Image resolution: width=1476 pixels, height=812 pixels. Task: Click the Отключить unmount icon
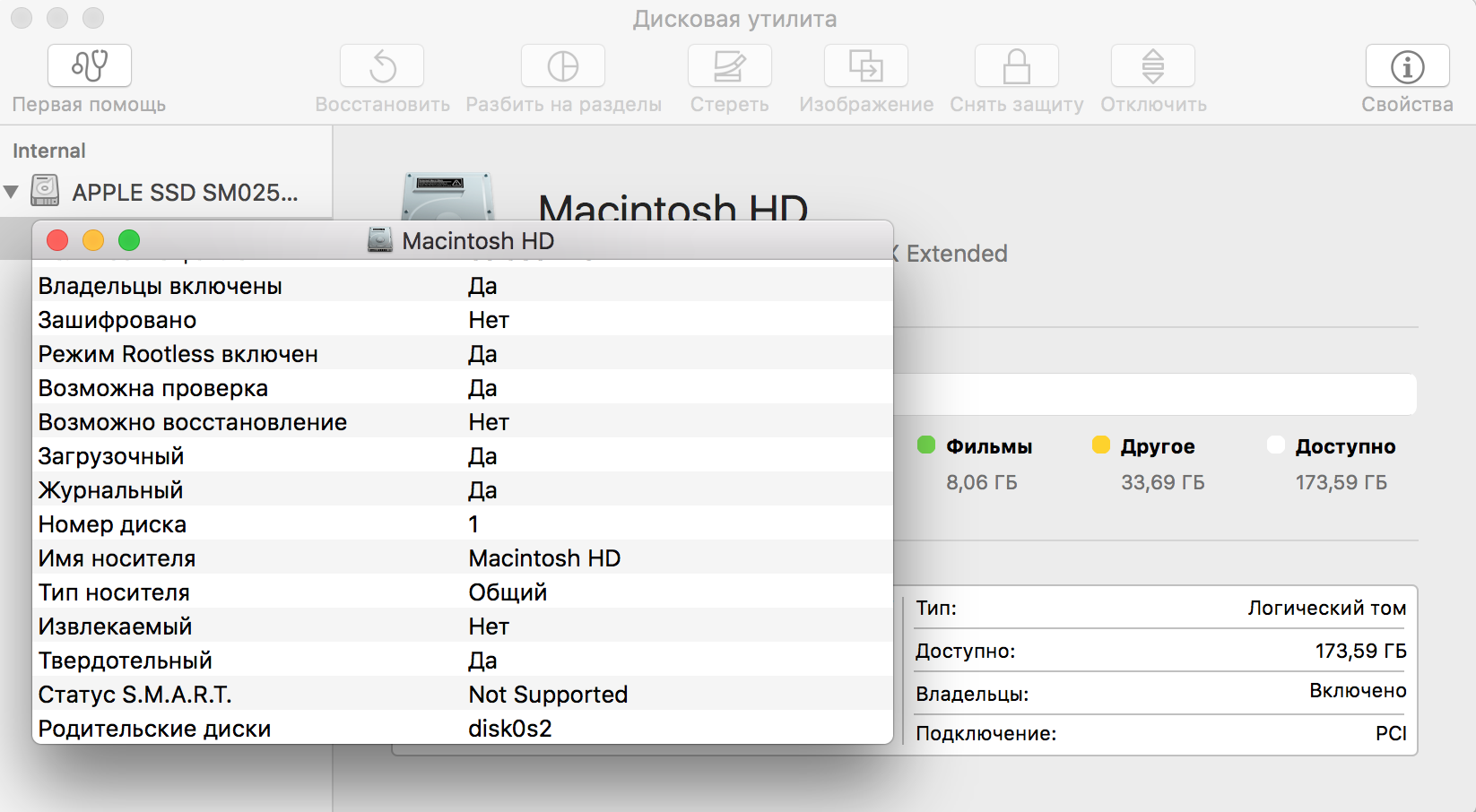tap(1153, 66)
